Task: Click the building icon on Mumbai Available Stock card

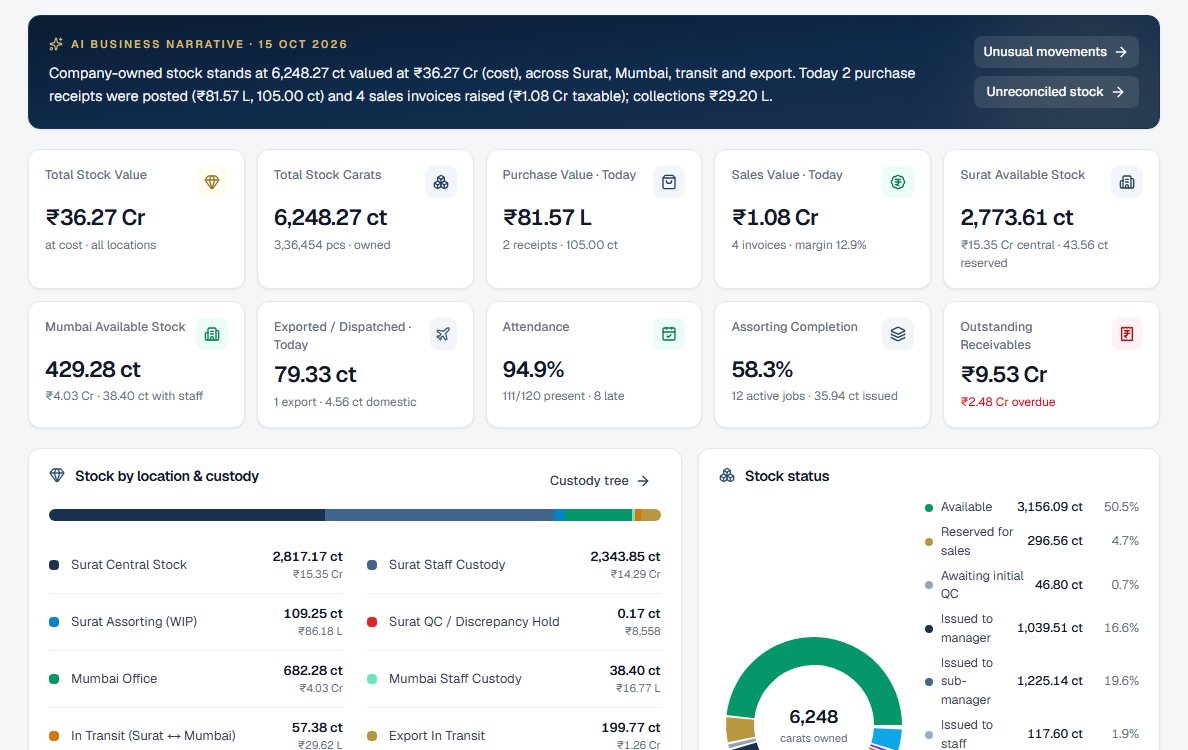Action: click(212, 334)
